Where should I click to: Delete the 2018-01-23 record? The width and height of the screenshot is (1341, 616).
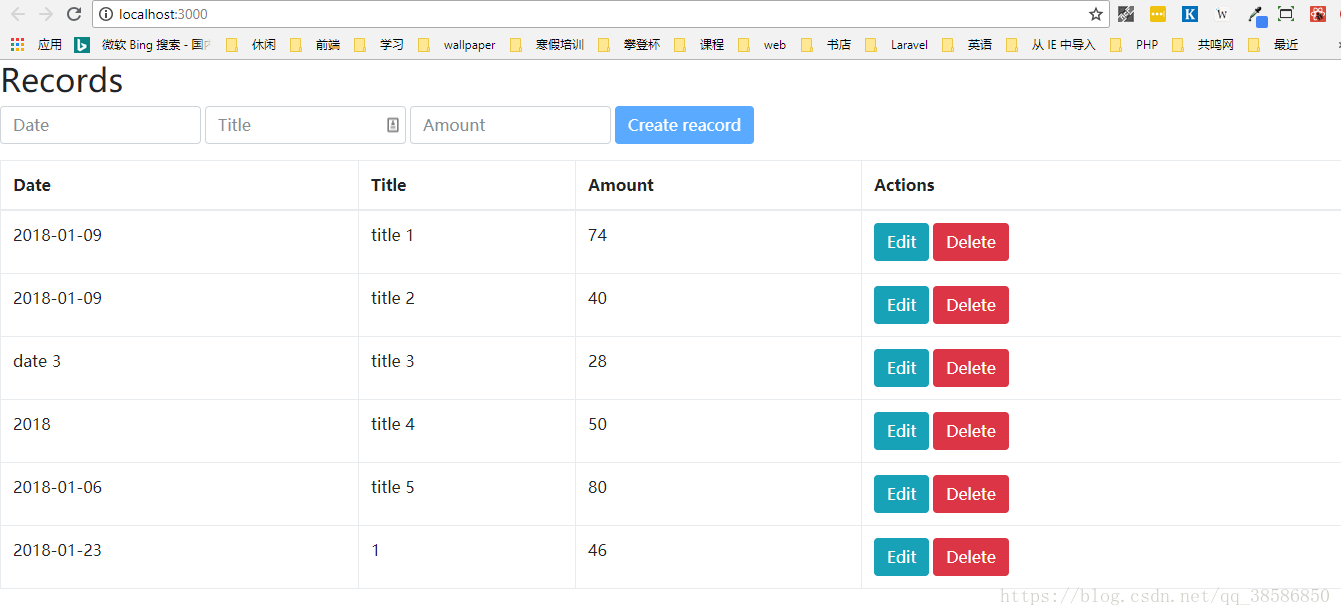[971, 557]
